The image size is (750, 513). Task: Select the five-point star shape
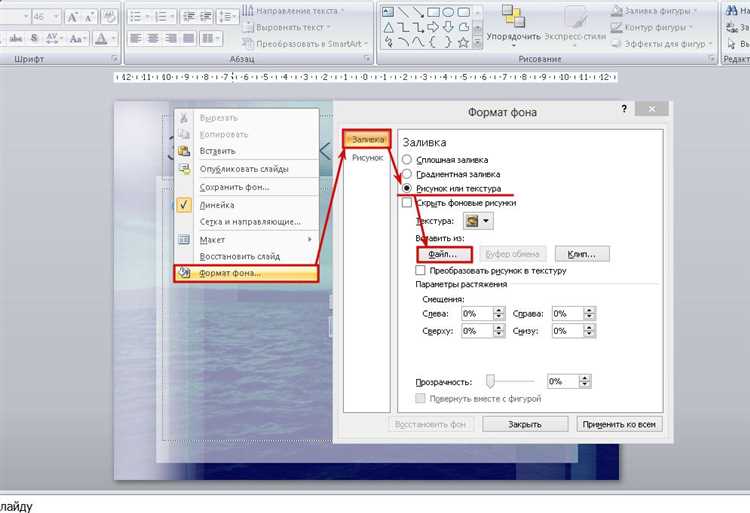[x=463, y=43]
